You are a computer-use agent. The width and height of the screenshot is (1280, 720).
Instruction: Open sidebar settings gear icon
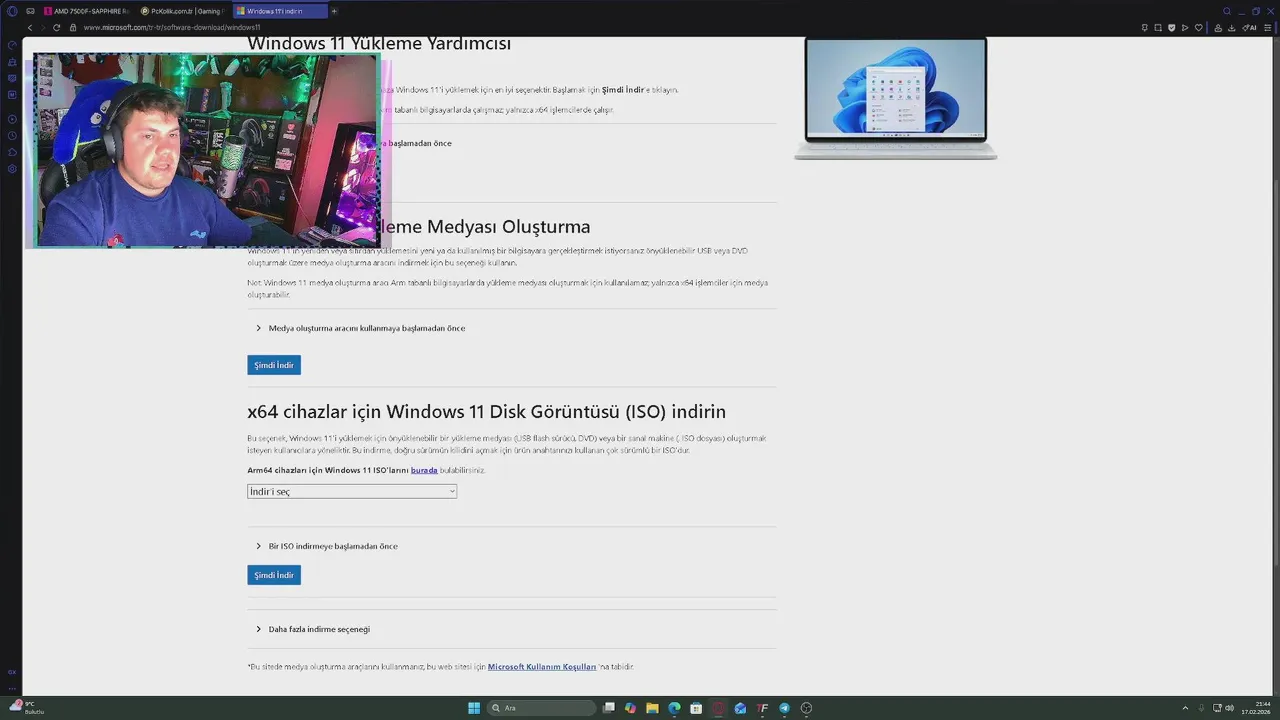coord(12,168)
